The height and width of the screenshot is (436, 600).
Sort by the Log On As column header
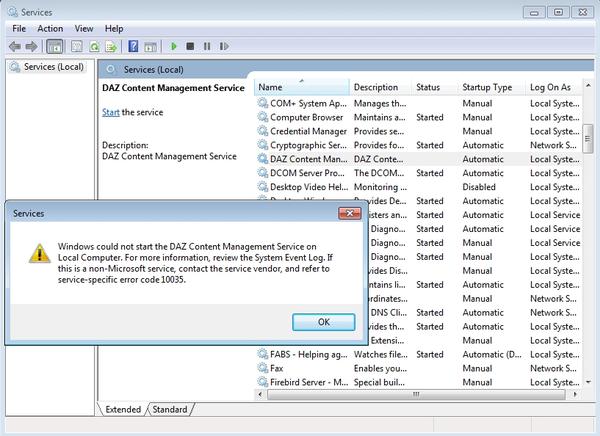click(x=554, y=87)
